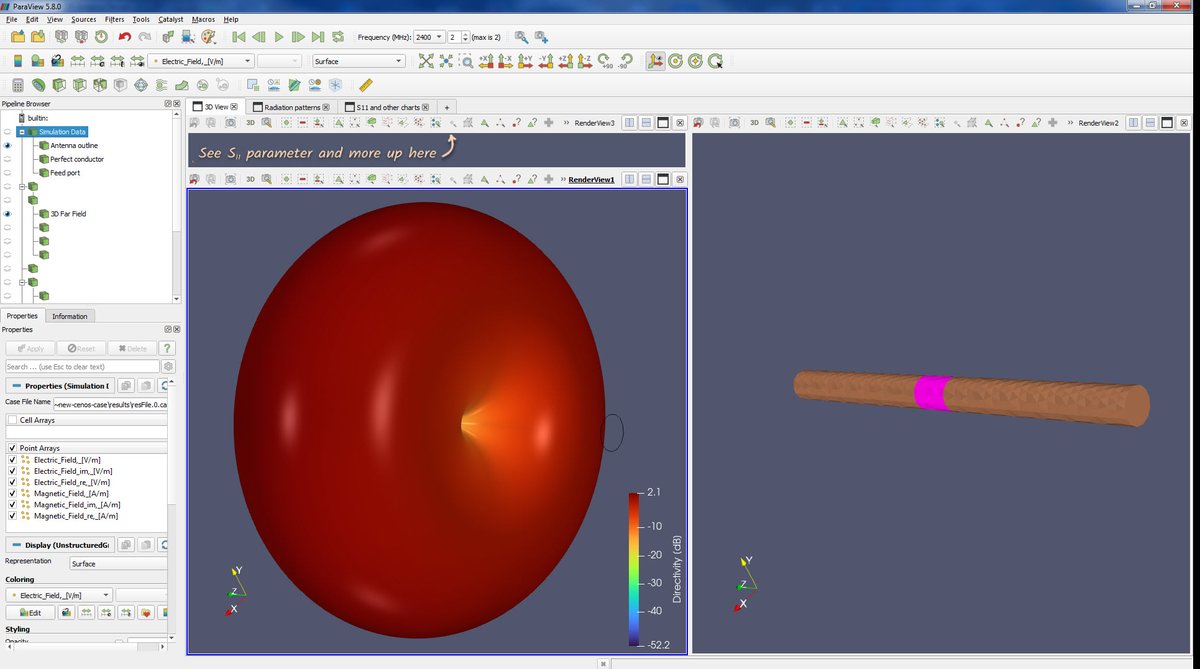This screenshot has height=669, width=1200.
Task: Set view direction to +Y
Action: (x=526, y=61)
